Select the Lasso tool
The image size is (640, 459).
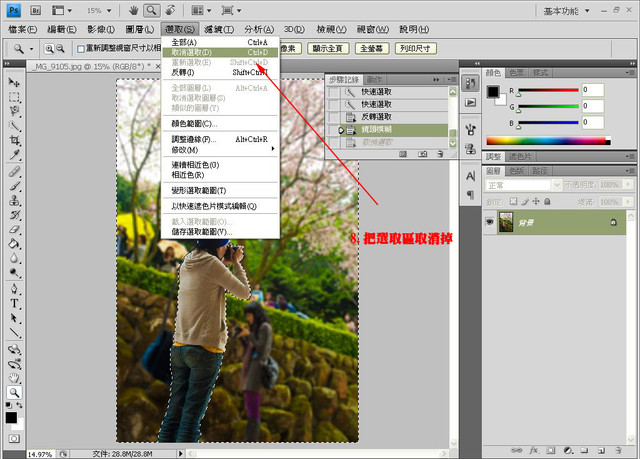pos(14,111)
